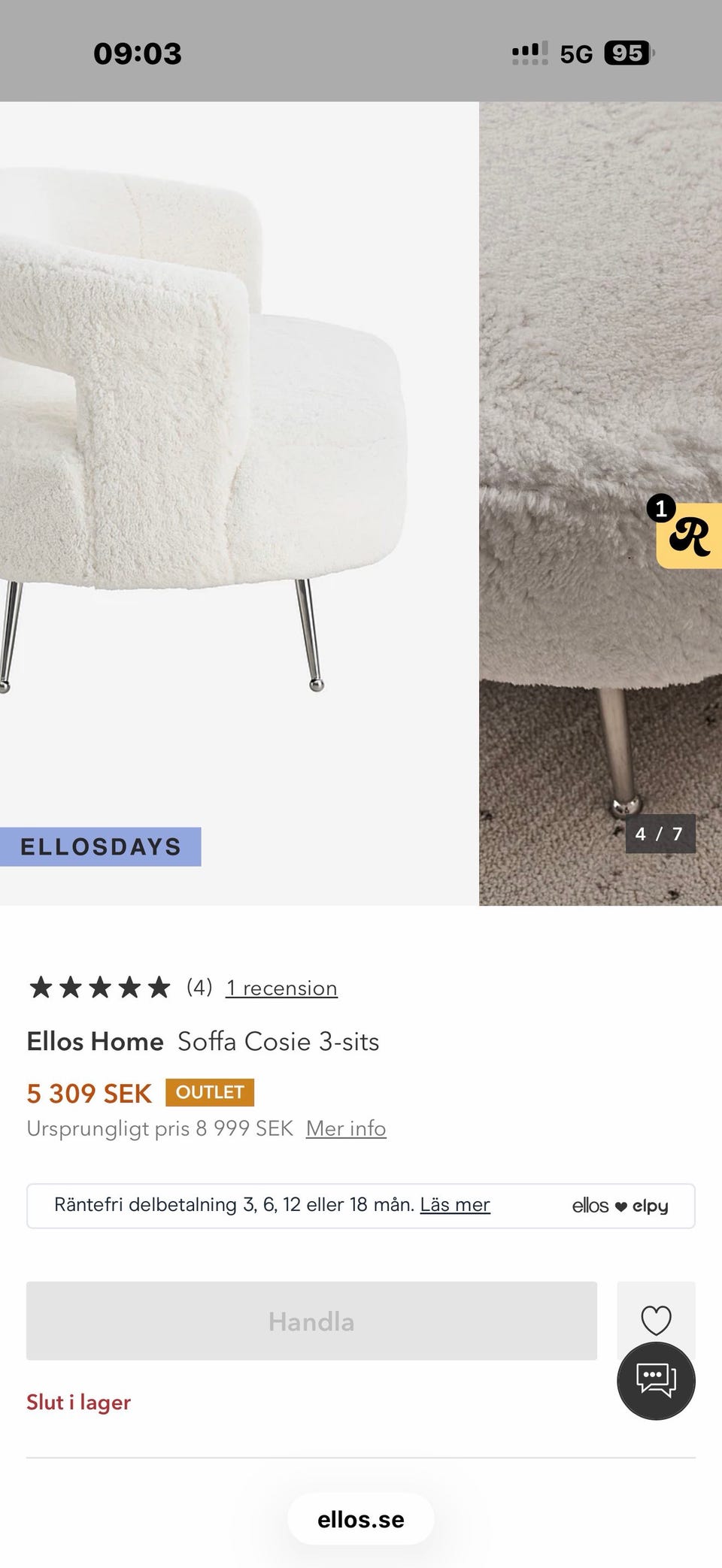Tap Läs mer about delbetalning
The image size is (722, 1568).
[x=454, y=1204]
